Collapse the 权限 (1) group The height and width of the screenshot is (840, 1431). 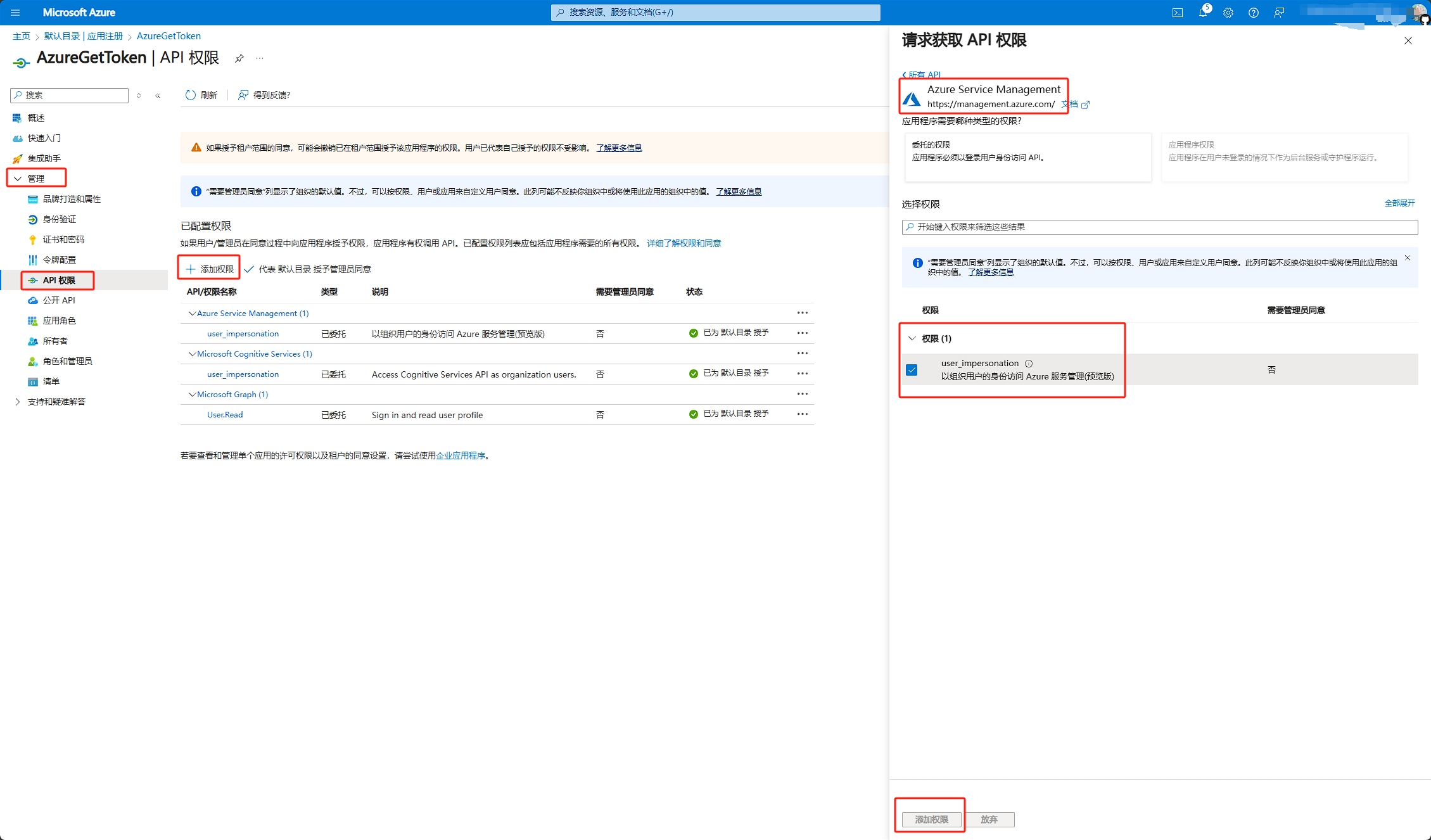coord(912,338)
